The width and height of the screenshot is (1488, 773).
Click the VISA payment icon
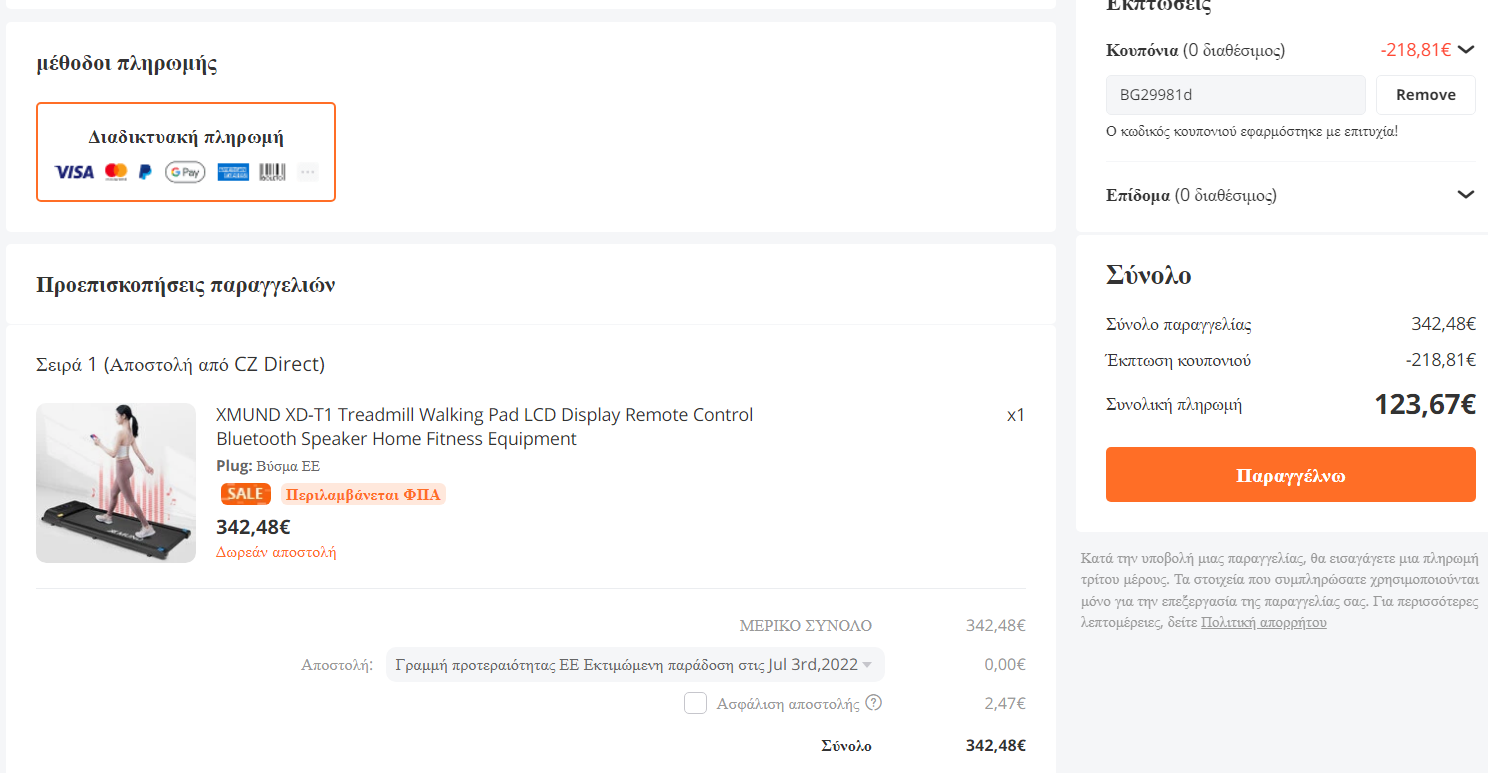[74, 172]
